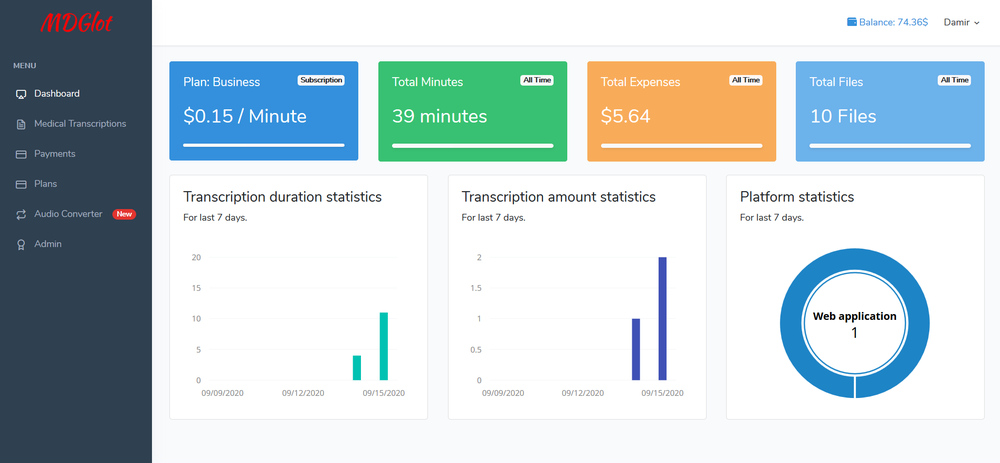This screenshot has width=1000, height=463.
Task: Click the $0.15 / Minute value
Action: tap(245, 116)
